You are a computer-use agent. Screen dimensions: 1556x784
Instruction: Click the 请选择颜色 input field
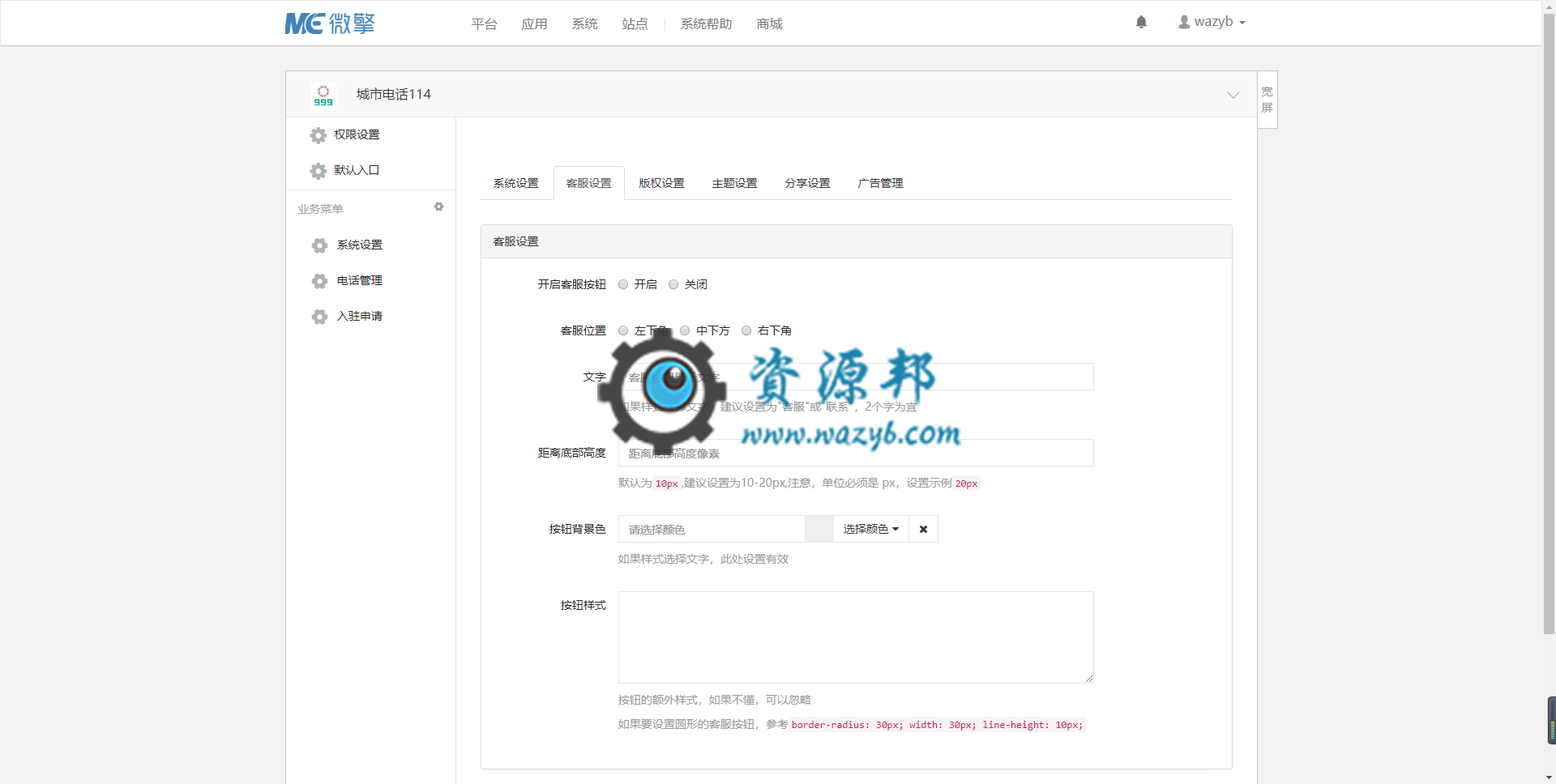[x=712, y=529]
